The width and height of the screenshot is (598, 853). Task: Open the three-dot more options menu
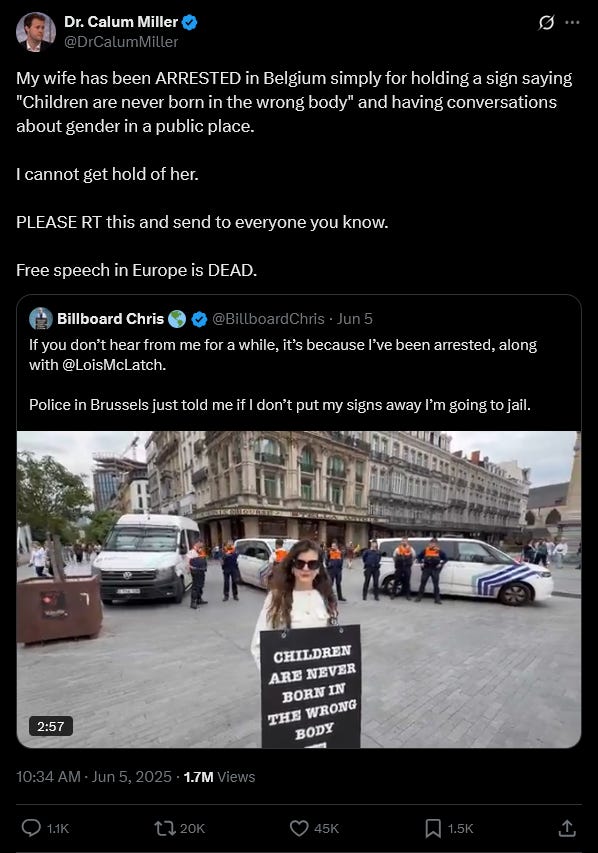(572, 22)
